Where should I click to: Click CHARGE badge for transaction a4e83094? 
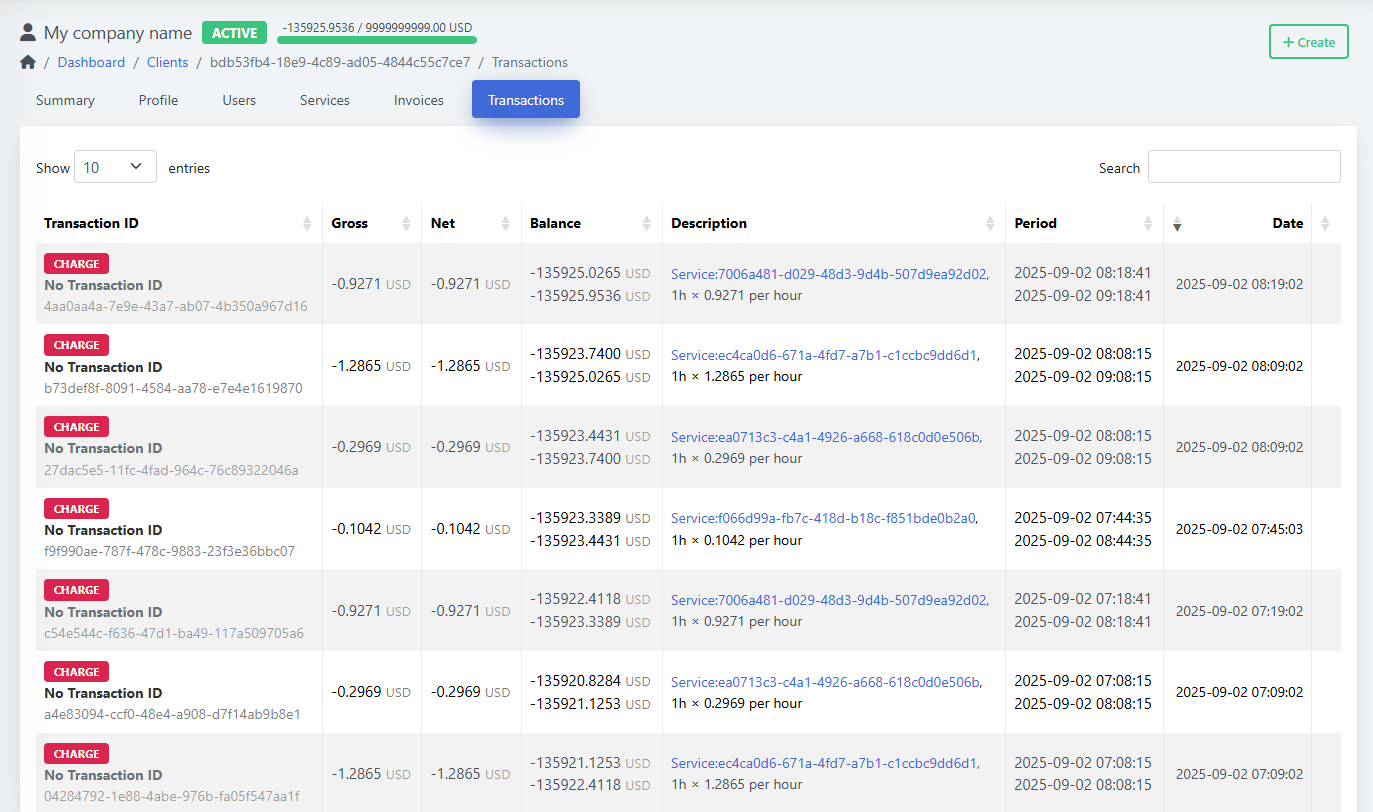pos(76,672)
